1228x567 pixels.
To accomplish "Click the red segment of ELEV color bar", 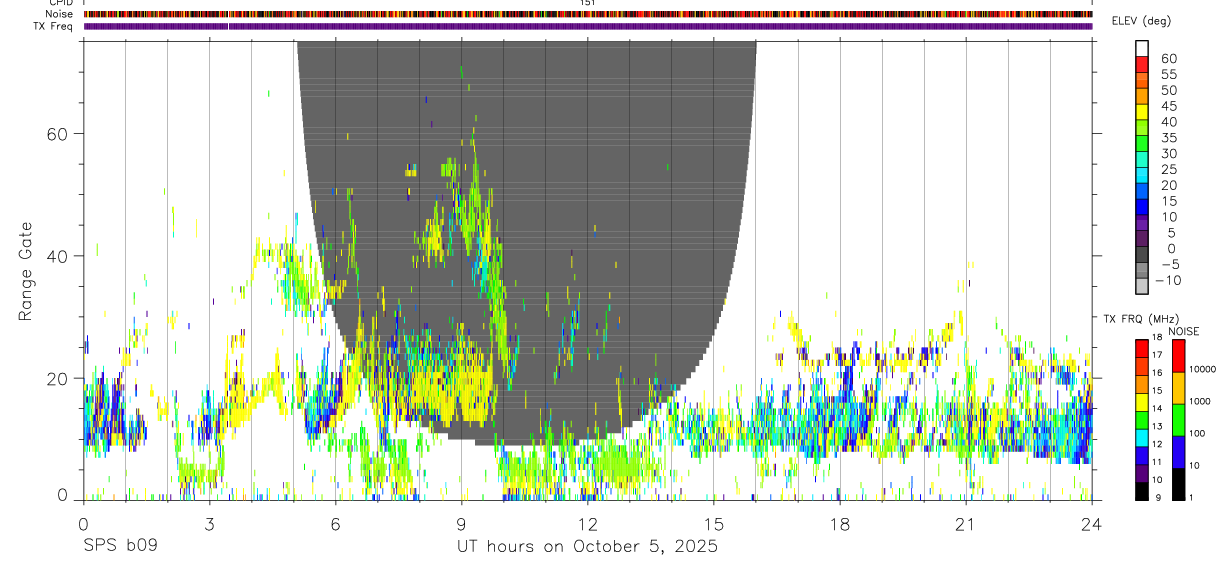I will coord(1142,63).
